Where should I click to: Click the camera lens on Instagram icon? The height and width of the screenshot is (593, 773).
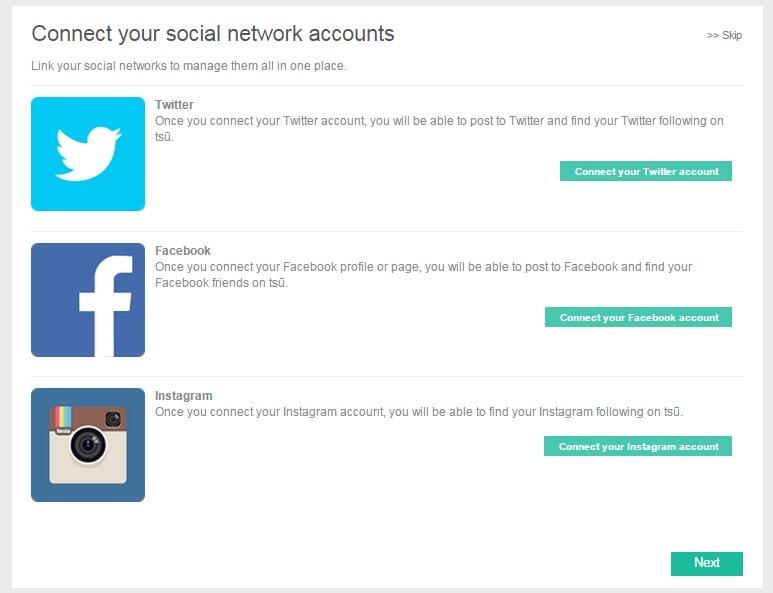pos(88,445)
